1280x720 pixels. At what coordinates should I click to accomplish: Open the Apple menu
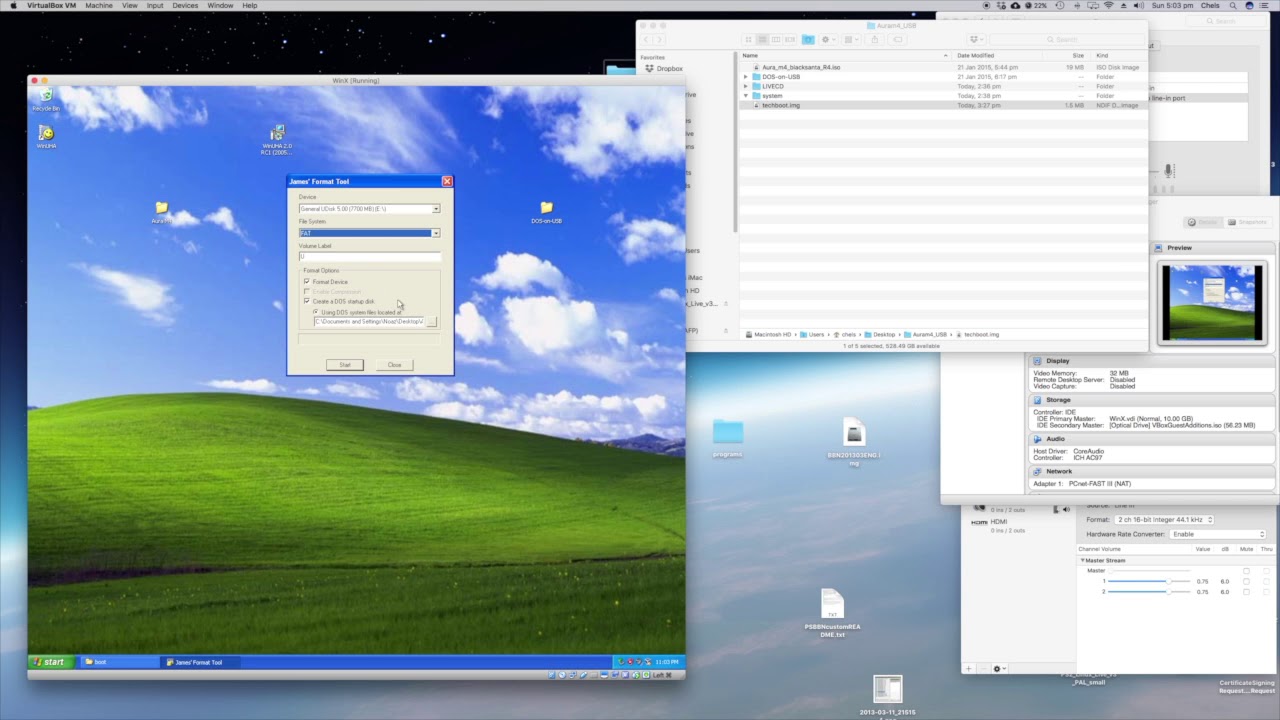click(x=13, y=5)
